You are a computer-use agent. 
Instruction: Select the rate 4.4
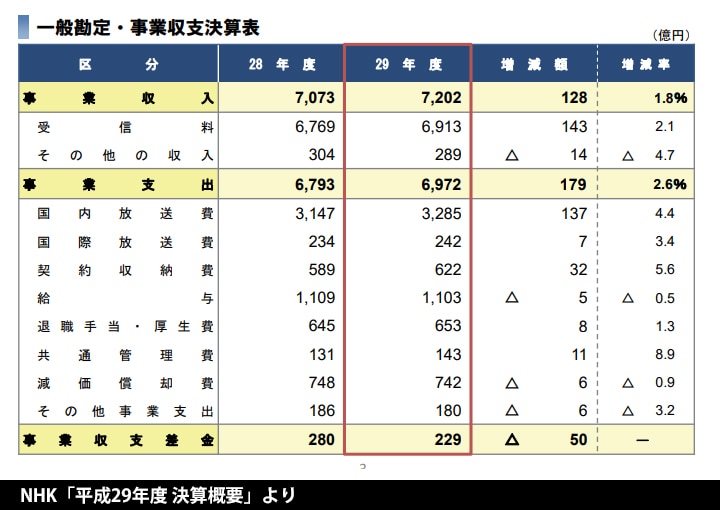pos(664,213)
